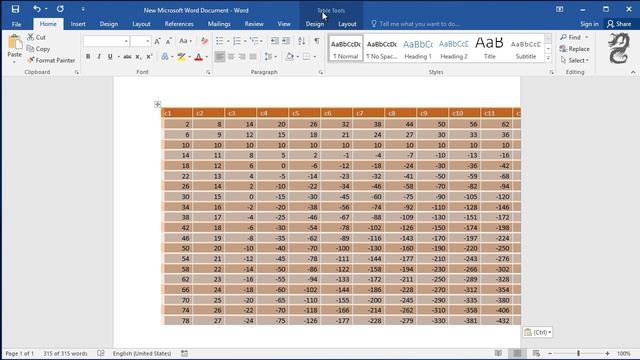Collapse the ribbon with the caret arrow
Screen dimensions: 640x360
(x=633, y=72)
